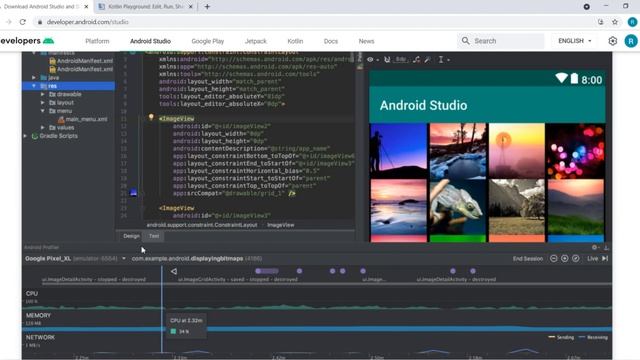Open the profiler settings gear icon
Image resolution: width=640 pixels, height=360 pixels.
click(595, 247)
